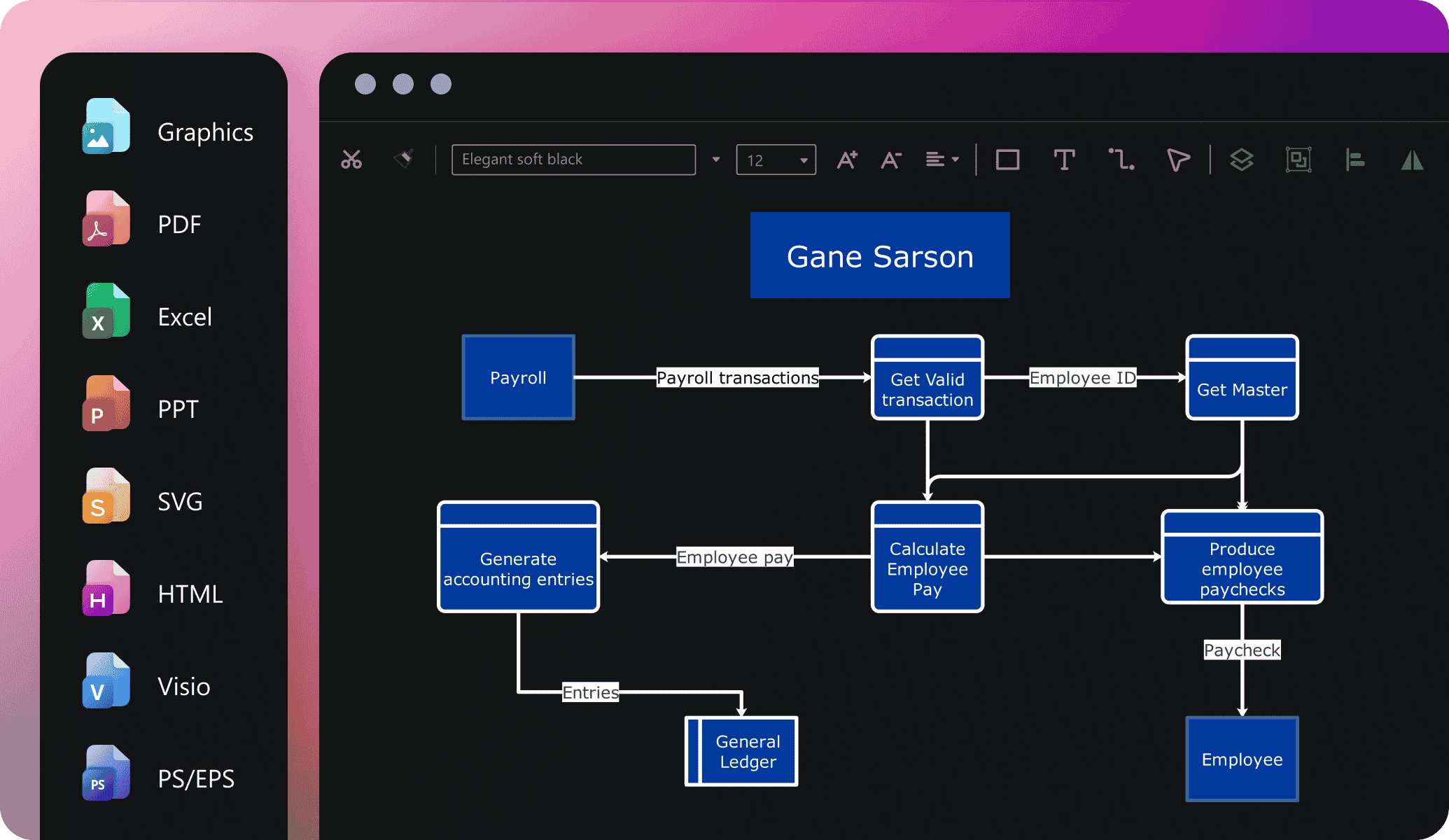Select the Produce employee paychecks process

(1242, 557)
